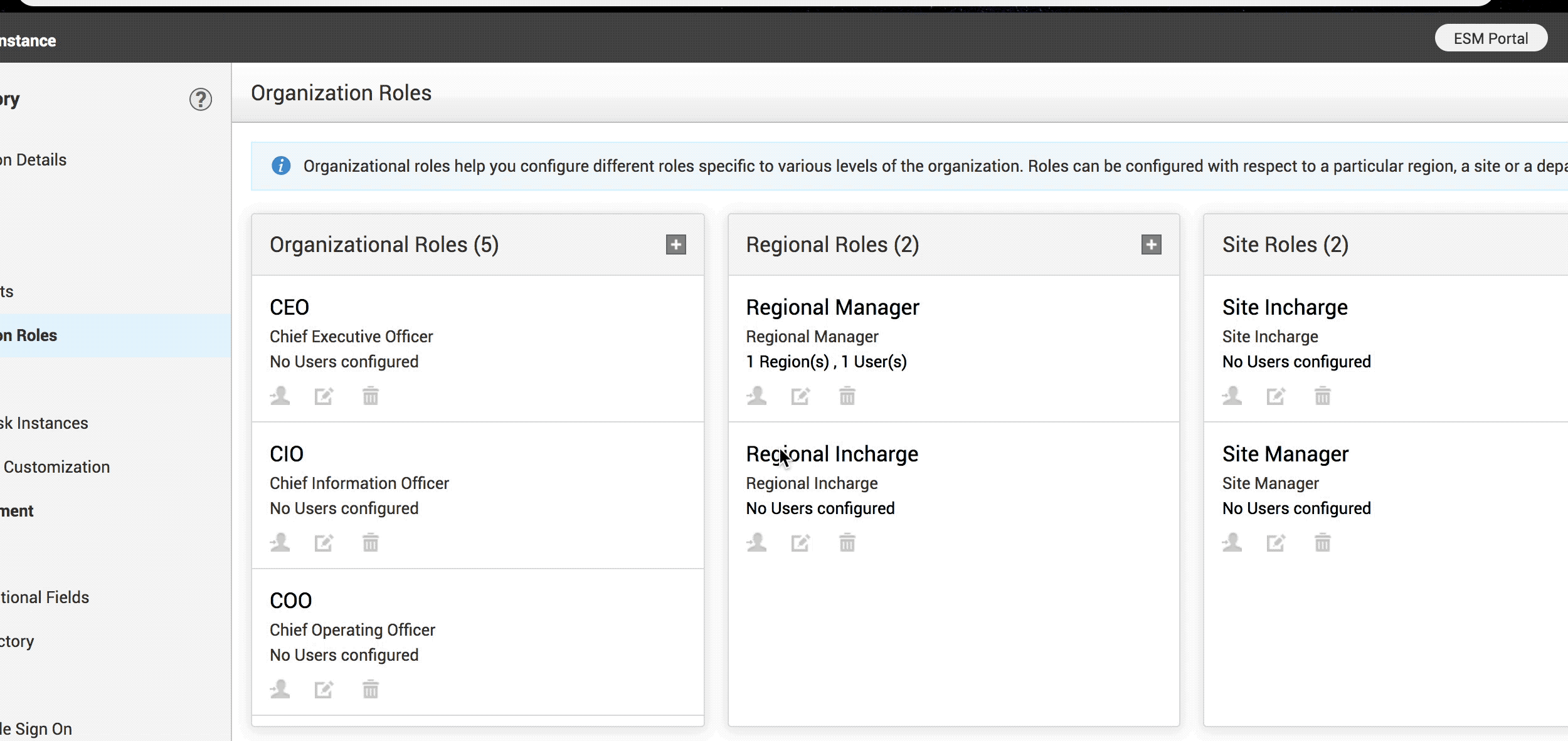Assign users to the COO role
Viewport: 1568px width, 741px height.
coord(280,689)
